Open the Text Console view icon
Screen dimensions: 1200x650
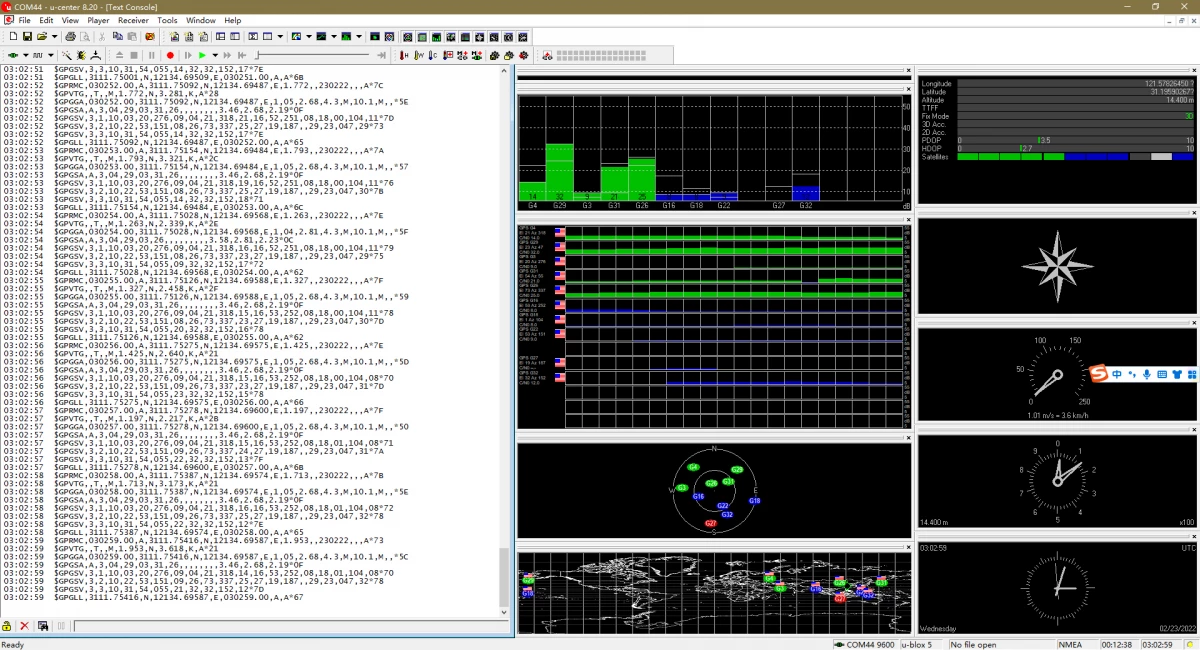(x=203, y=37)
